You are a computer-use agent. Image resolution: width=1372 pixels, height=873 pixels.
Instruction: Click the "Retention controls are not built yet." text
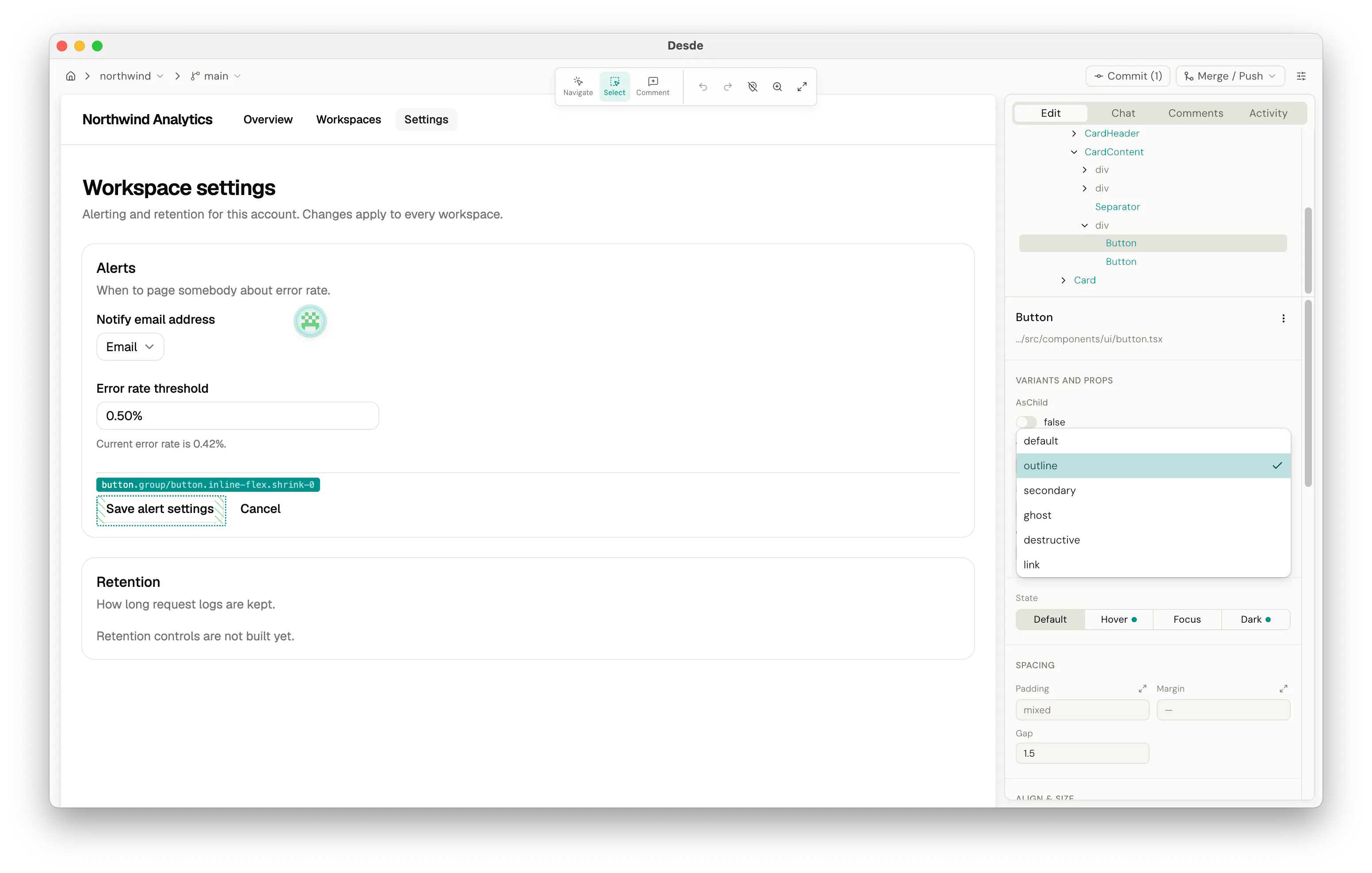[x=195, y=636]
